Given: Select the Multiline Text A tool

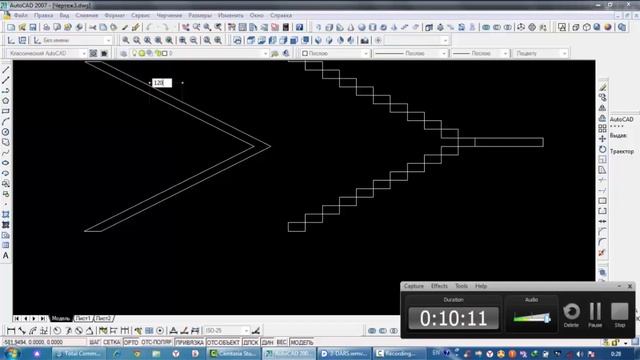Looking at the screenshot, I should tap(6, 256).
